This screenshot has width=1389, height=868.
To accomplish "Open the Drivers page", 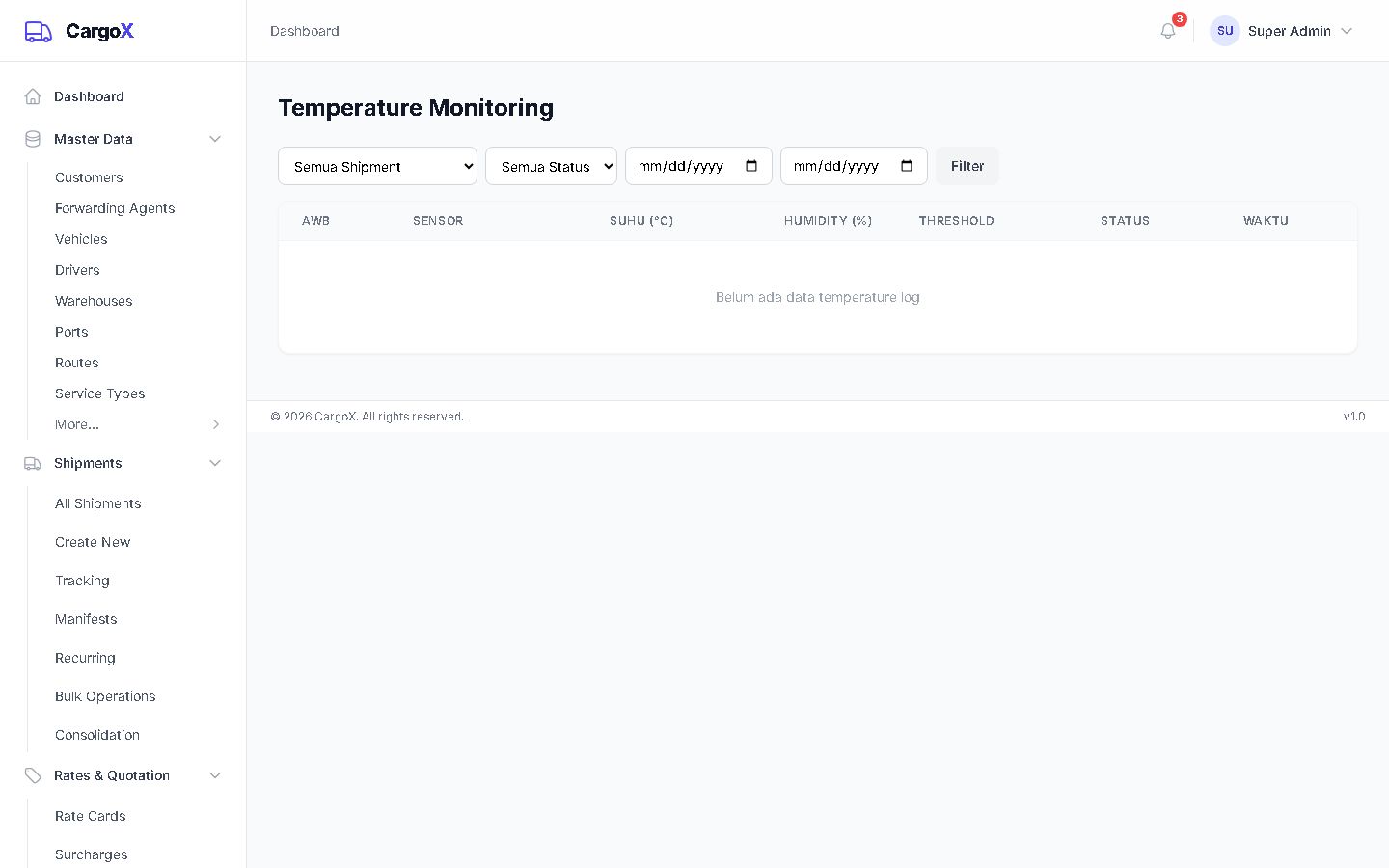I will tap(77, 270).
